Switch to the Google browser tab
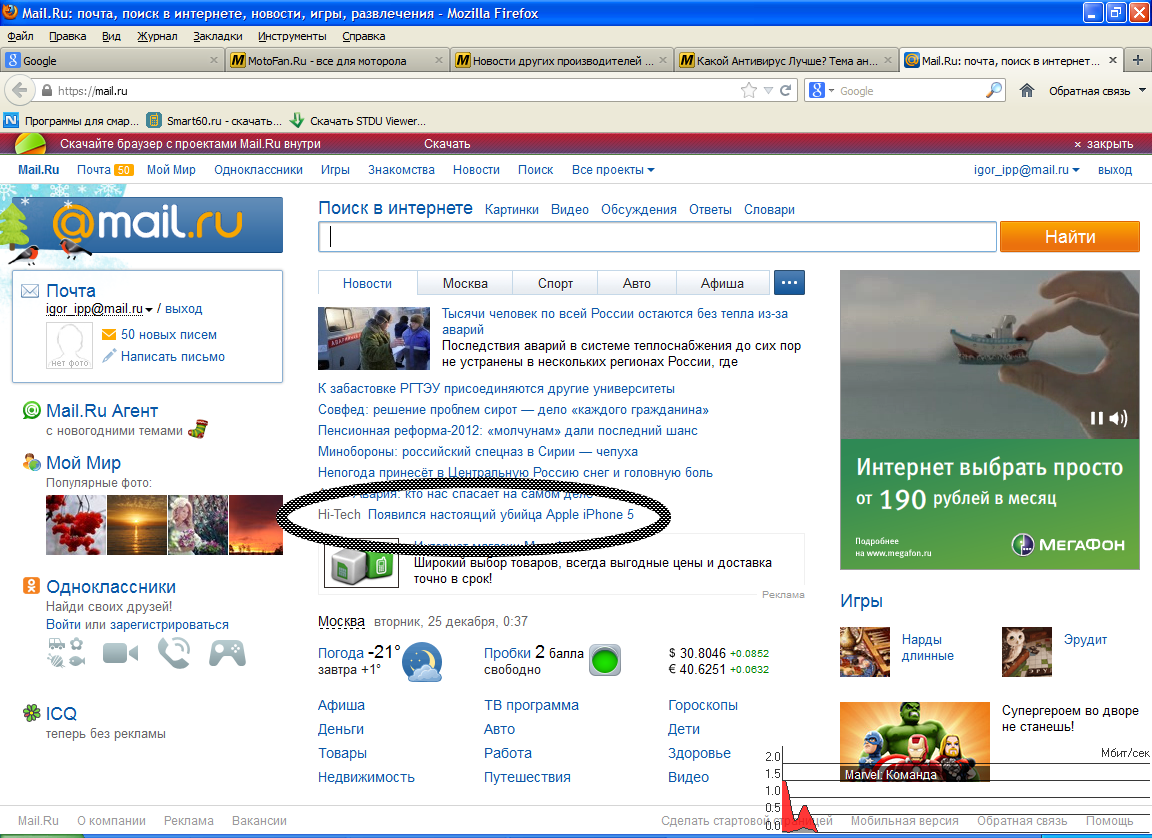The height and width of the screenshot is (838, 1152). (x=112, y=60)
